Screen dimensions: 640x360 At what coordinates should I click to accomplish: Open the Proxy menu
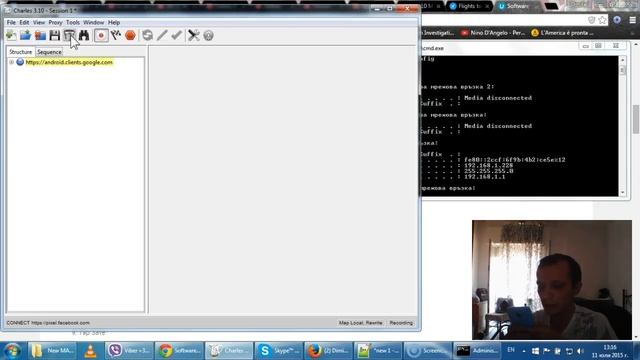tap(55, 22)
